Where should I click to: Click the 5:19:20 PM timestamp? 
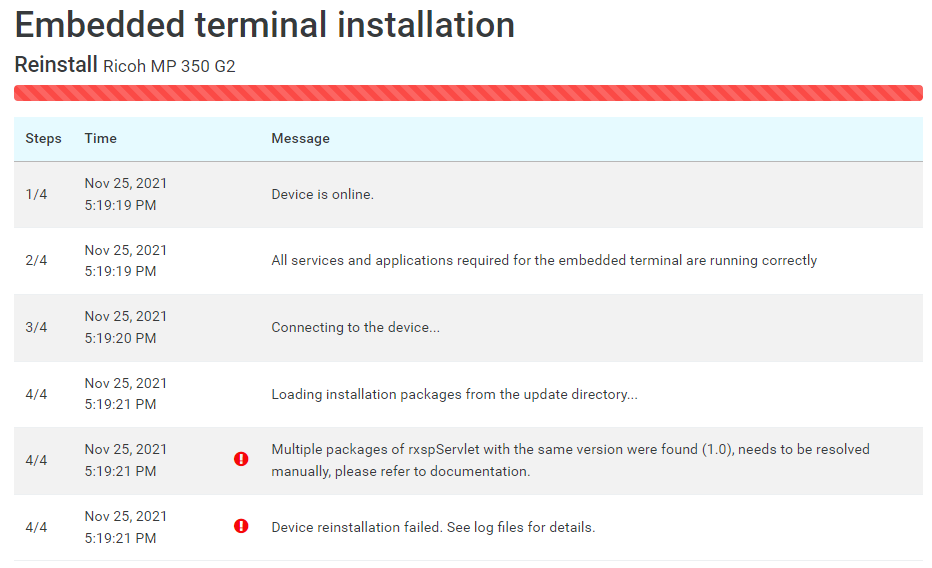tap(120, 338)
